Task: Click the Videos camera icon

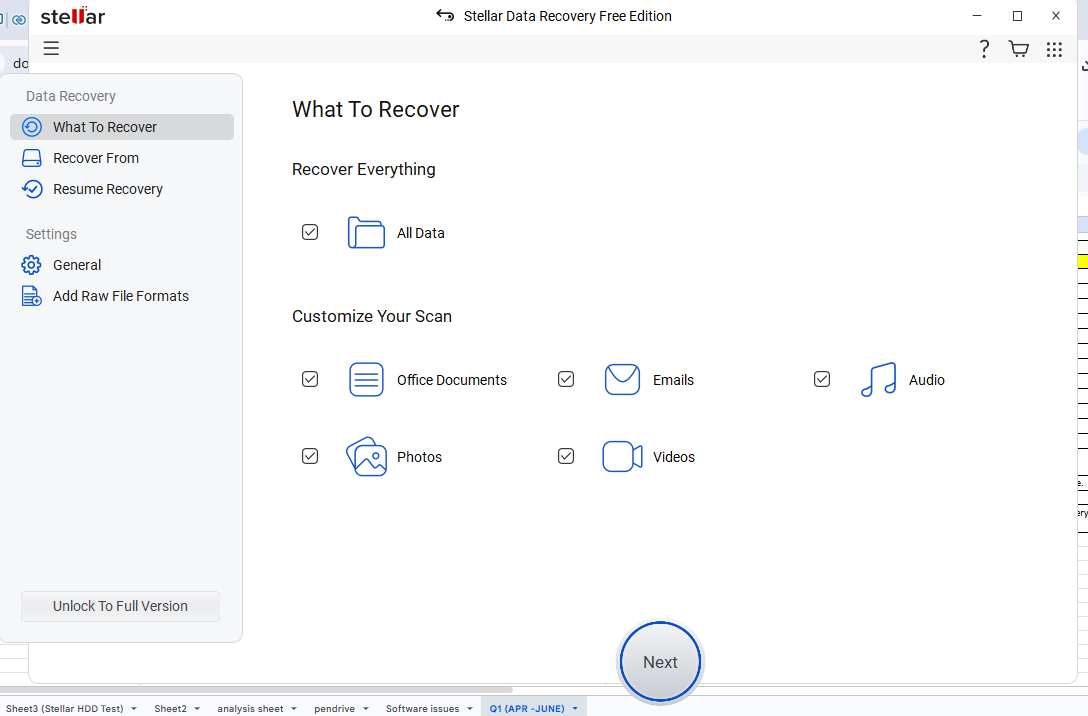Action: tap(622, 457)
